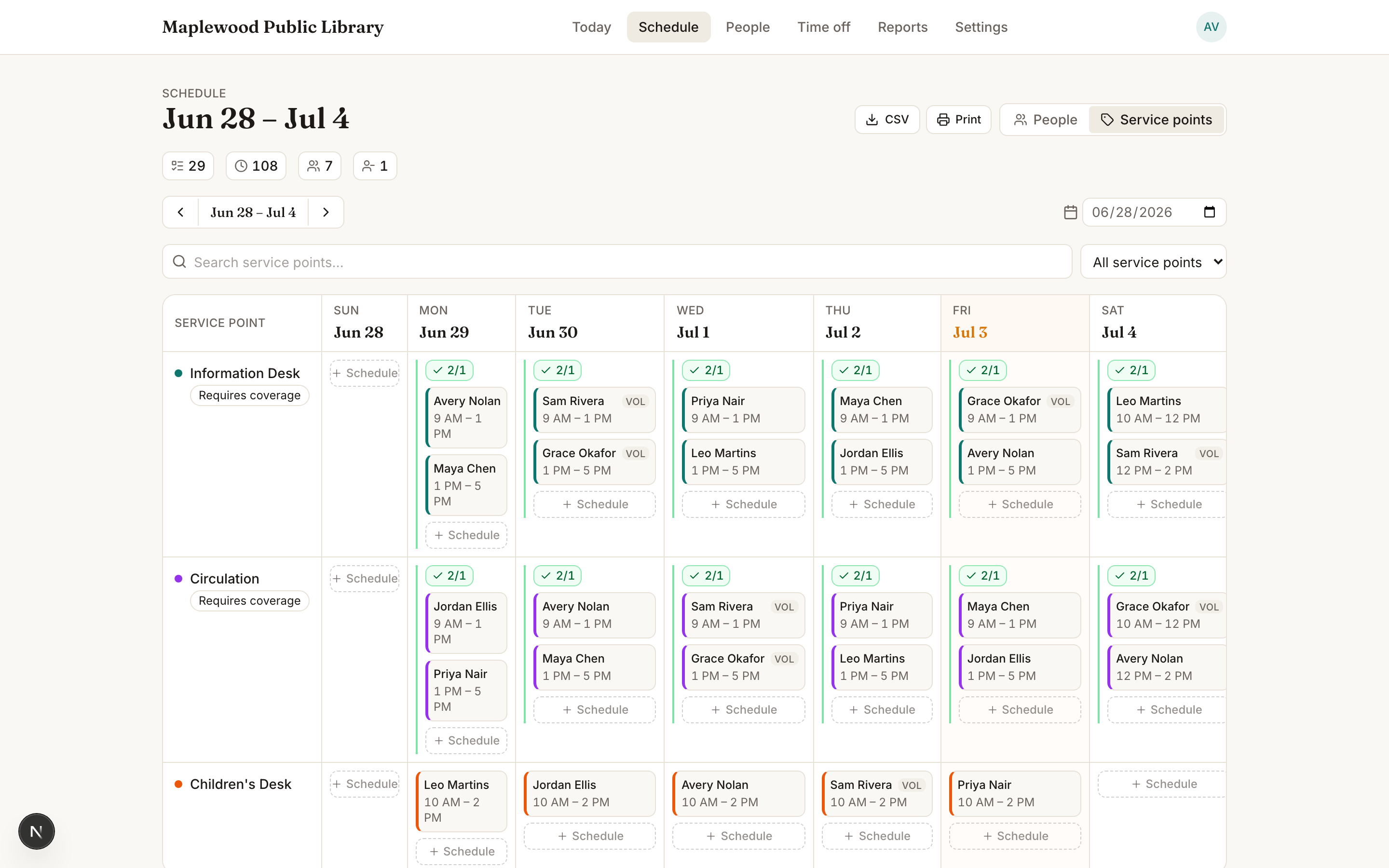Go to previous week with left chevron

coord(180,212)
